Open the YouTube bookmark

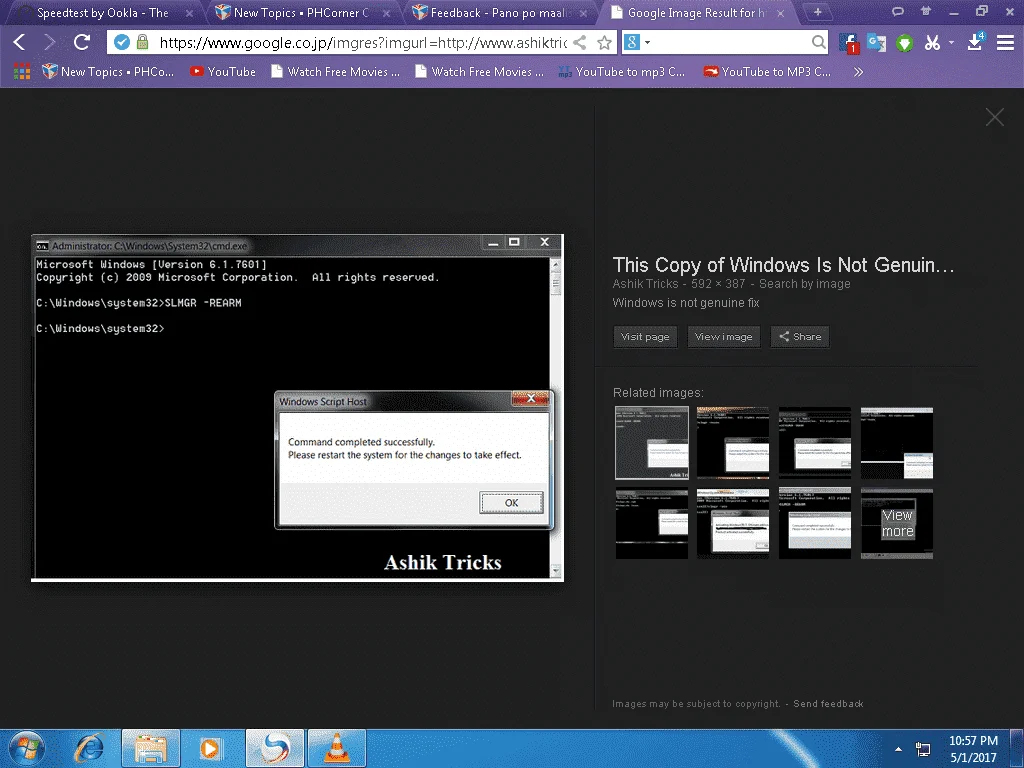point(223,72)
